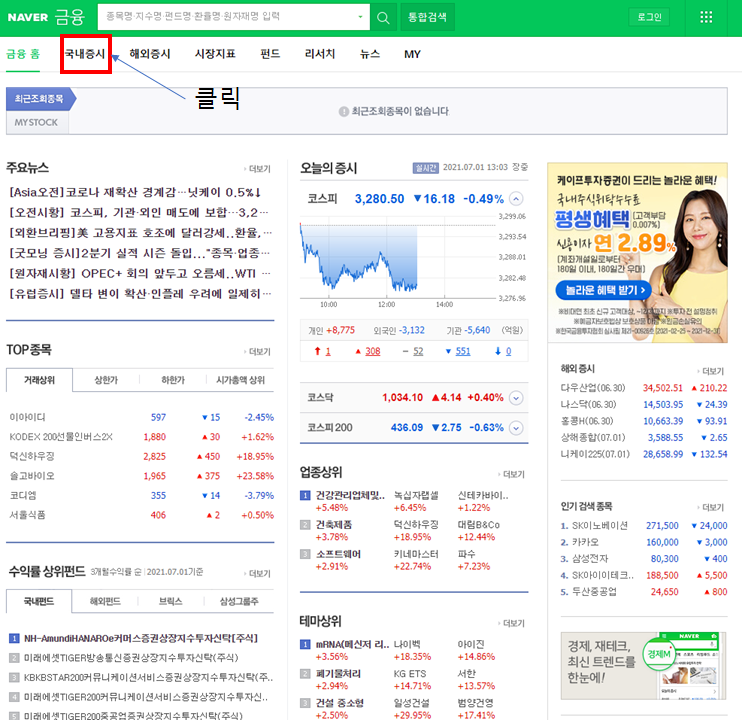Collapse the 코스피 chart with chevron

click(x=516, y=199)
